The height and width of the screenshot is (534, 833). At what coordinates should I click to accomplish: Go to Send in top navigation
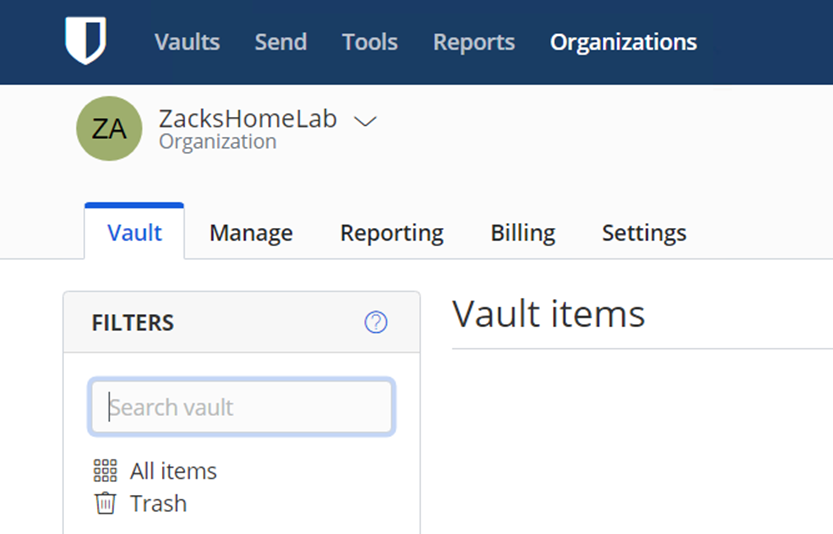(280, 42)
